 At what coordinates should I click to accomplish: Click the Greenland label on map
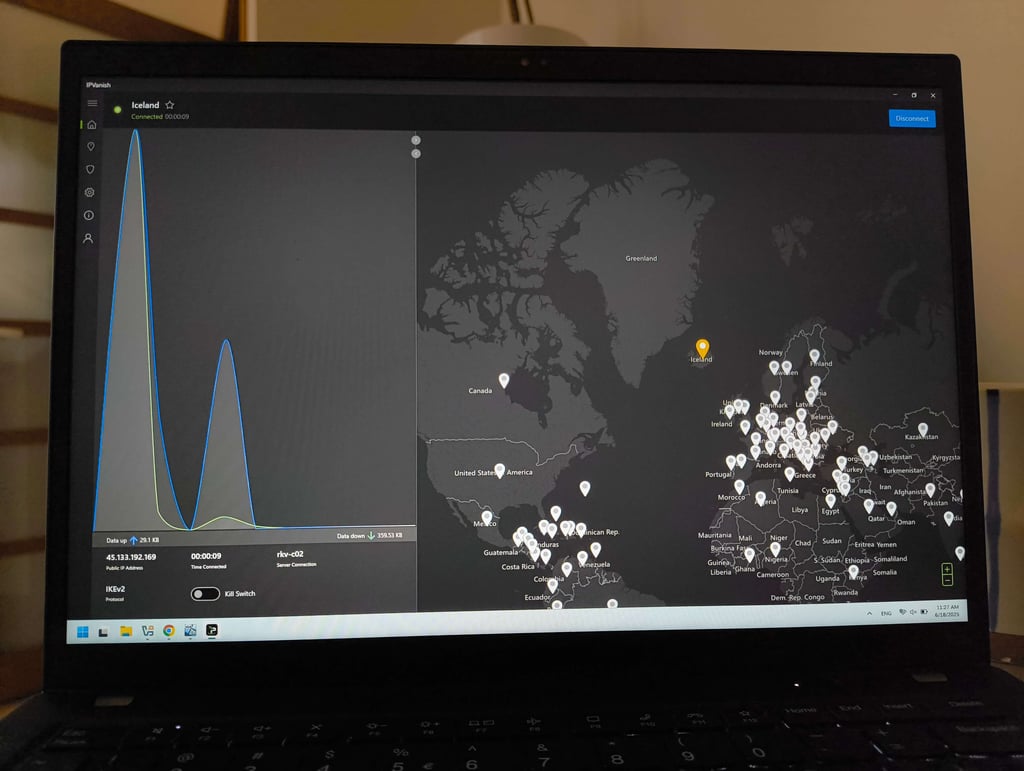[x=641, y=259]
